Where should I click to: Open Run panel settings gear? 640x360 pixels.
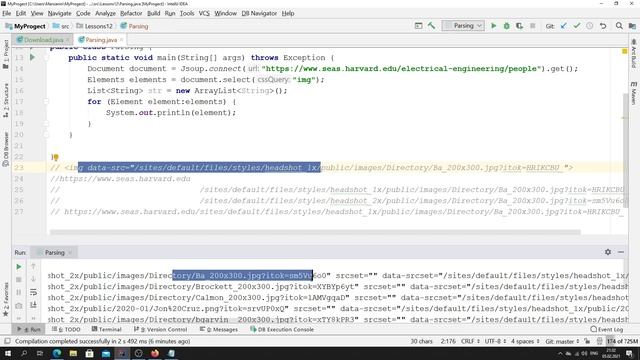point(608,252)
